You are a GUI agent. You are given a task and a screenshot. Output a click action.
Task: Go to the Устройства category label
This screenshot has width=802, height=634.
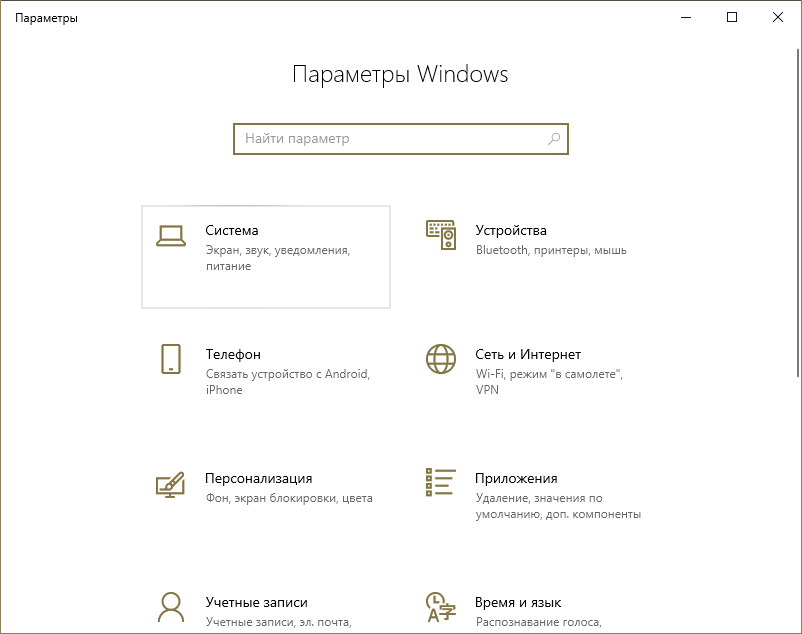pyautogui.click(x=511, y=230)
